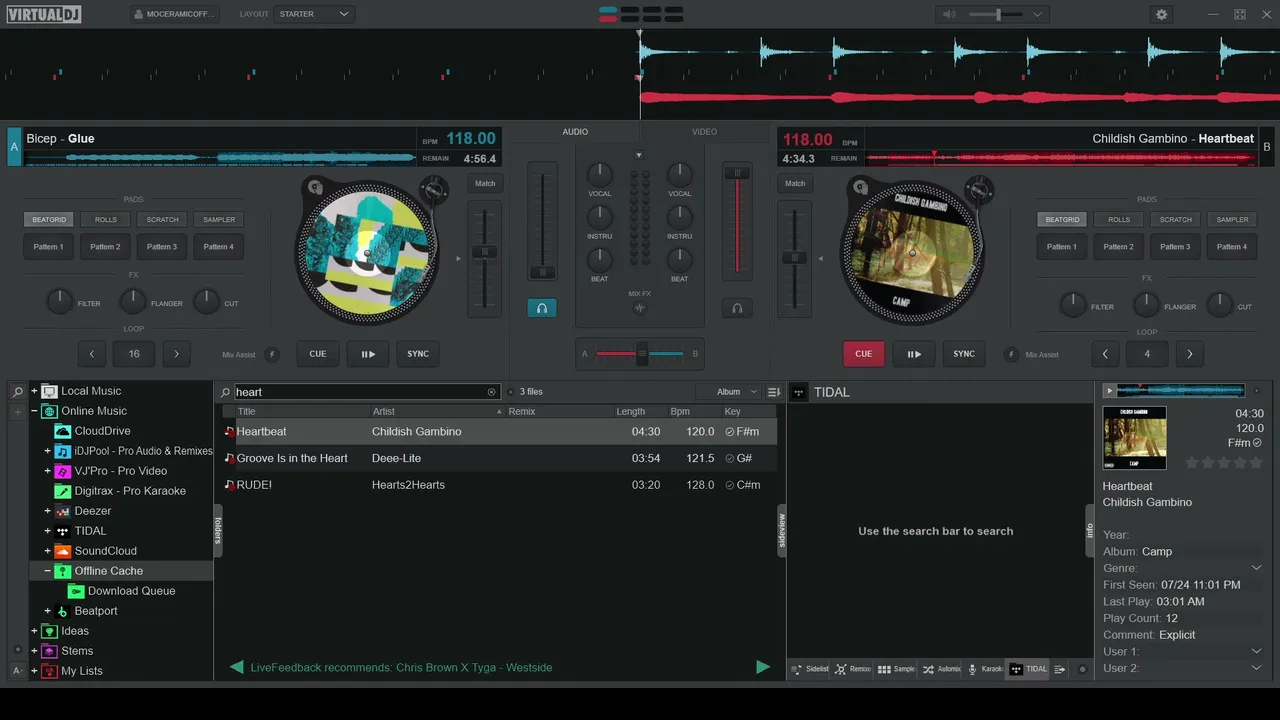Enable Mix Assist on deck A
The image size is (1280, 720).
[272, 354]
